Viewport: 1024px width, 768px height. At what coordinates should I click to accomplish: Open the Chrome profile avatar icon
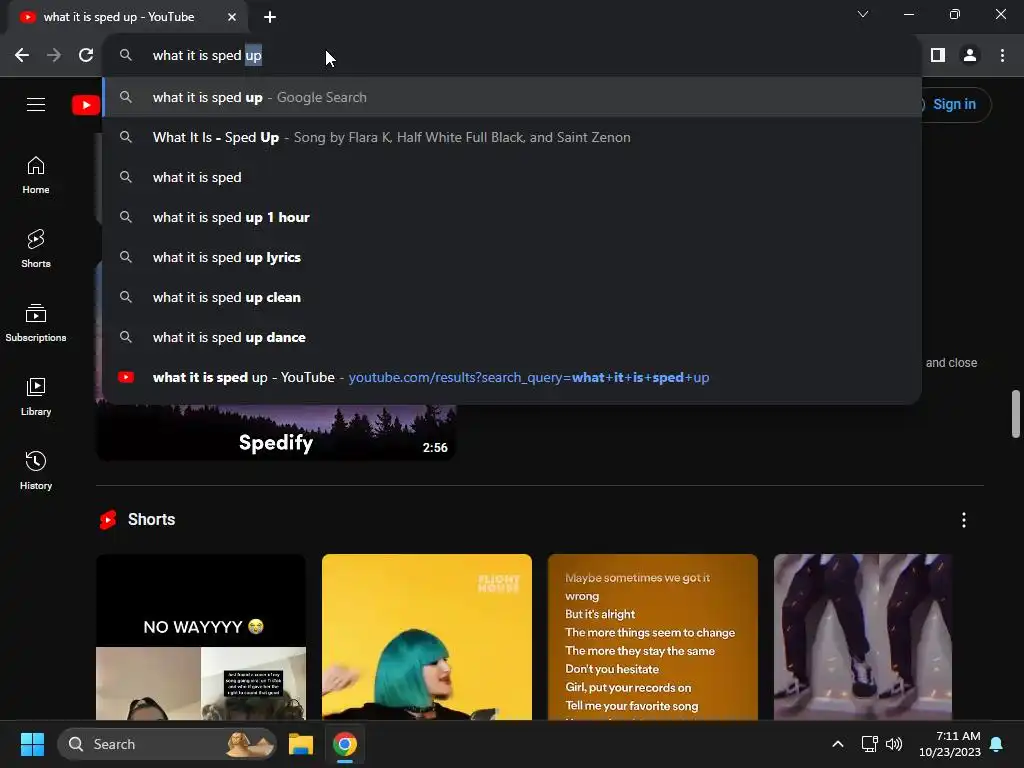coord(970,56)
